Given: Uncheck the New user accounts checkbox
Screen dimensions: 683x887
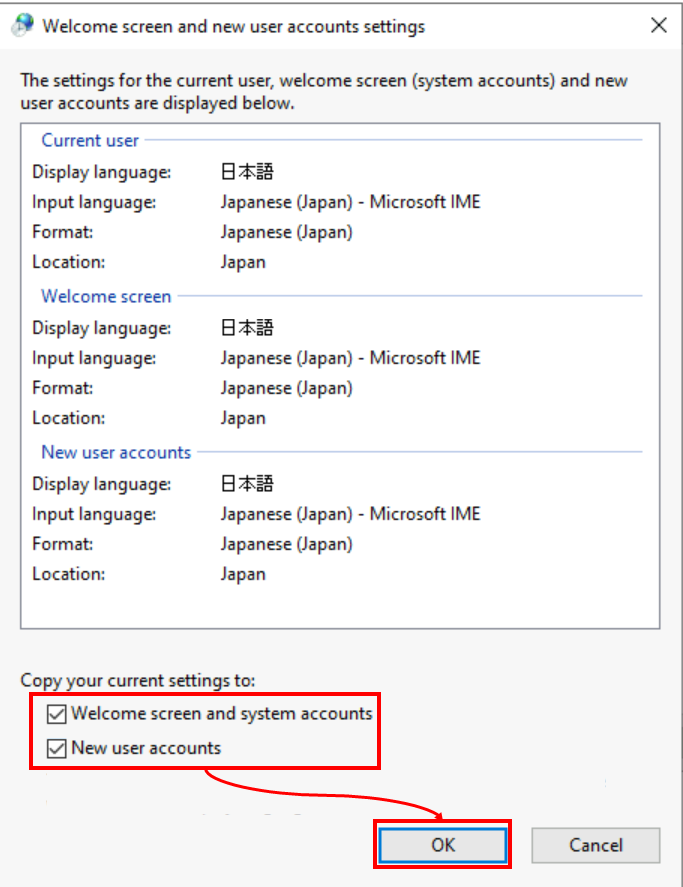Looking at the screenshot, I should point(57,748).
